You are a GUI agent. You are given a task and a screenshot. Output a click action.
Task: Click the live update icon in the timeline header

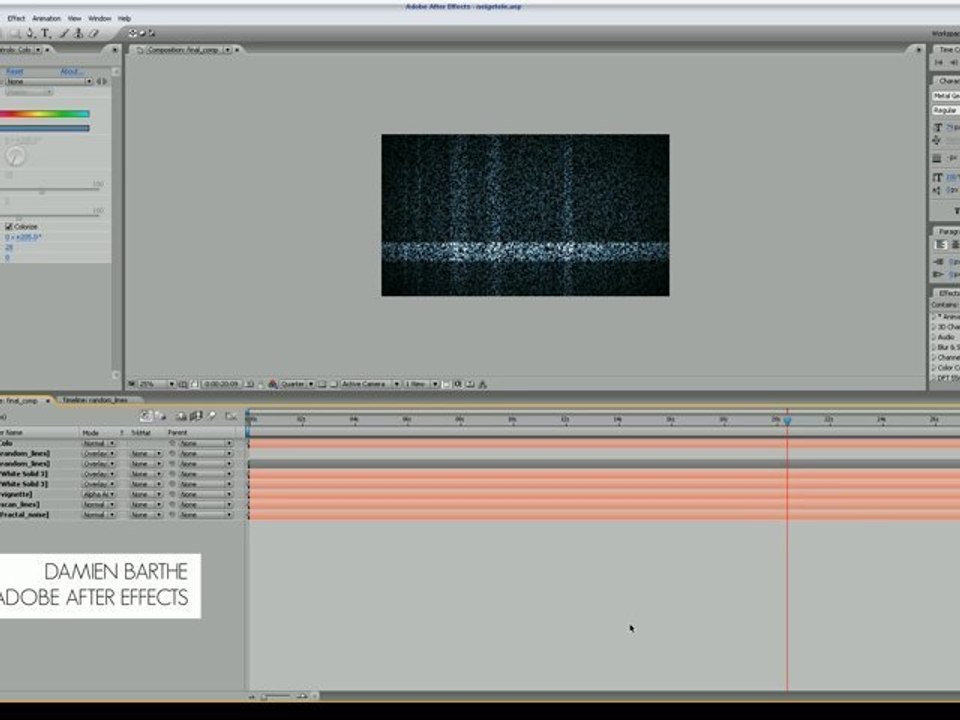(x=146, y=416)
